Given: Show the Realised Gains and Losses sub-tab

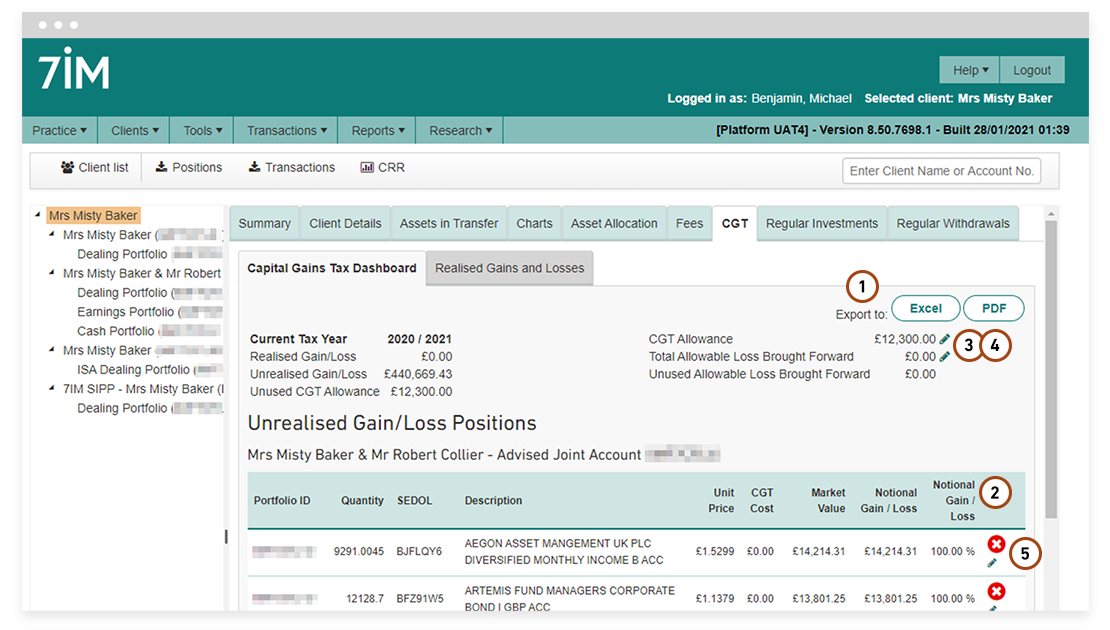Looking at the screenshot, I should pos(510,268).
